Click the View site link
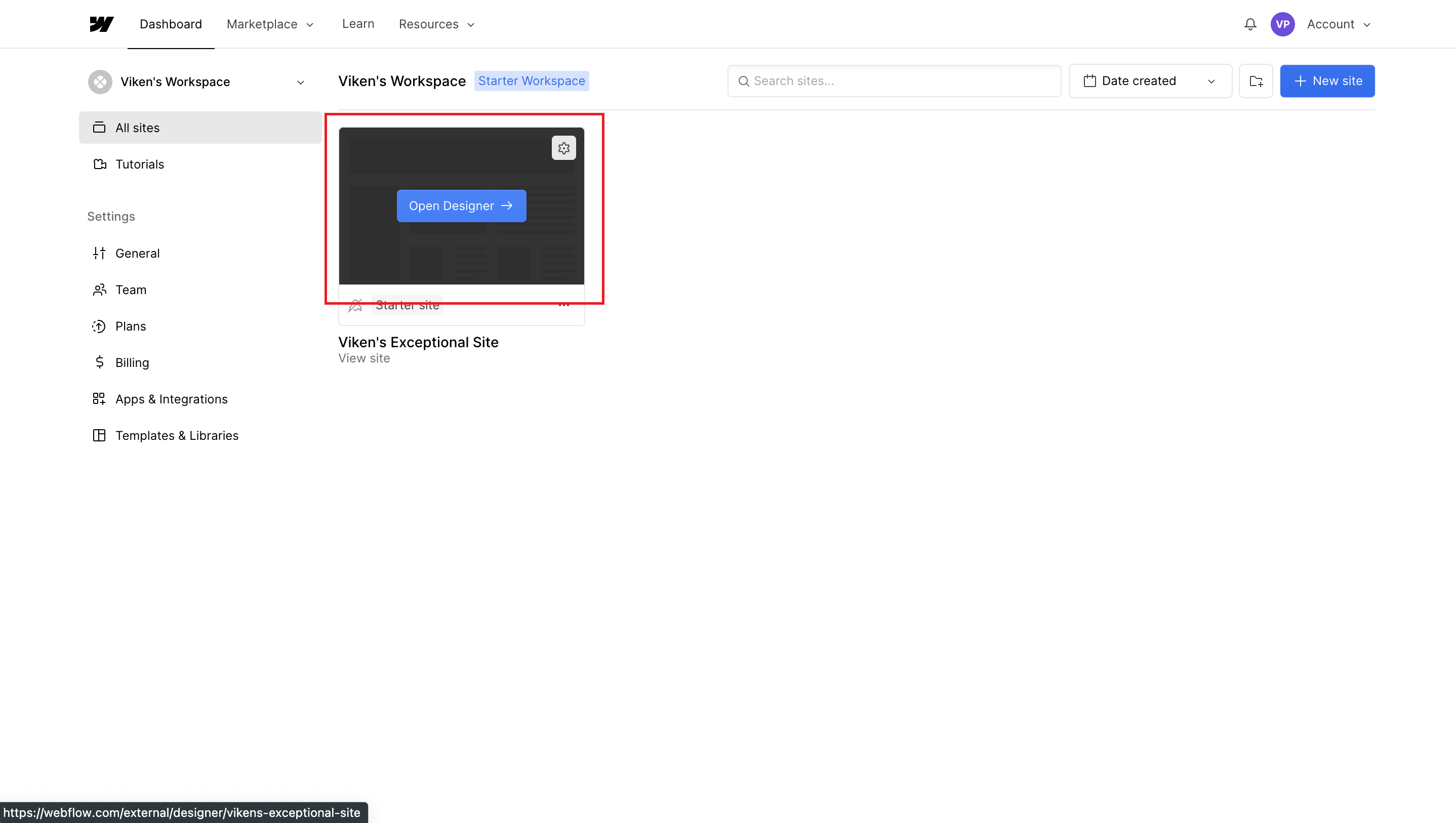Viewport: 1456px width, 823px height. (x=364, y=358)
